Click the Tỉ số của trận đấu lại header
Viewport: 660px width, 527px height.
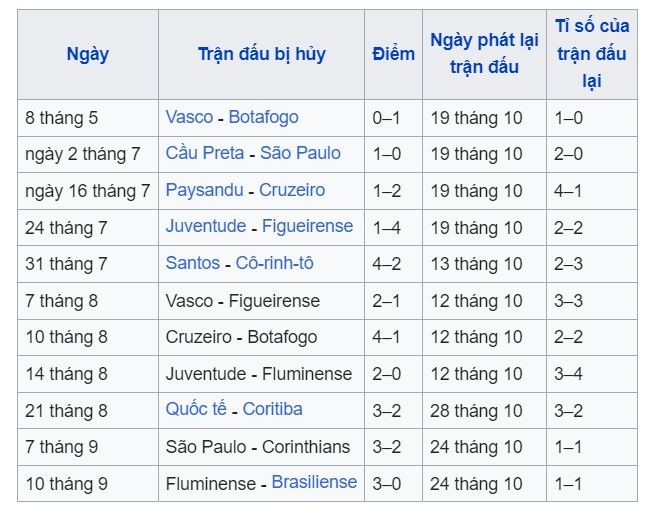(x=592, y=54)
